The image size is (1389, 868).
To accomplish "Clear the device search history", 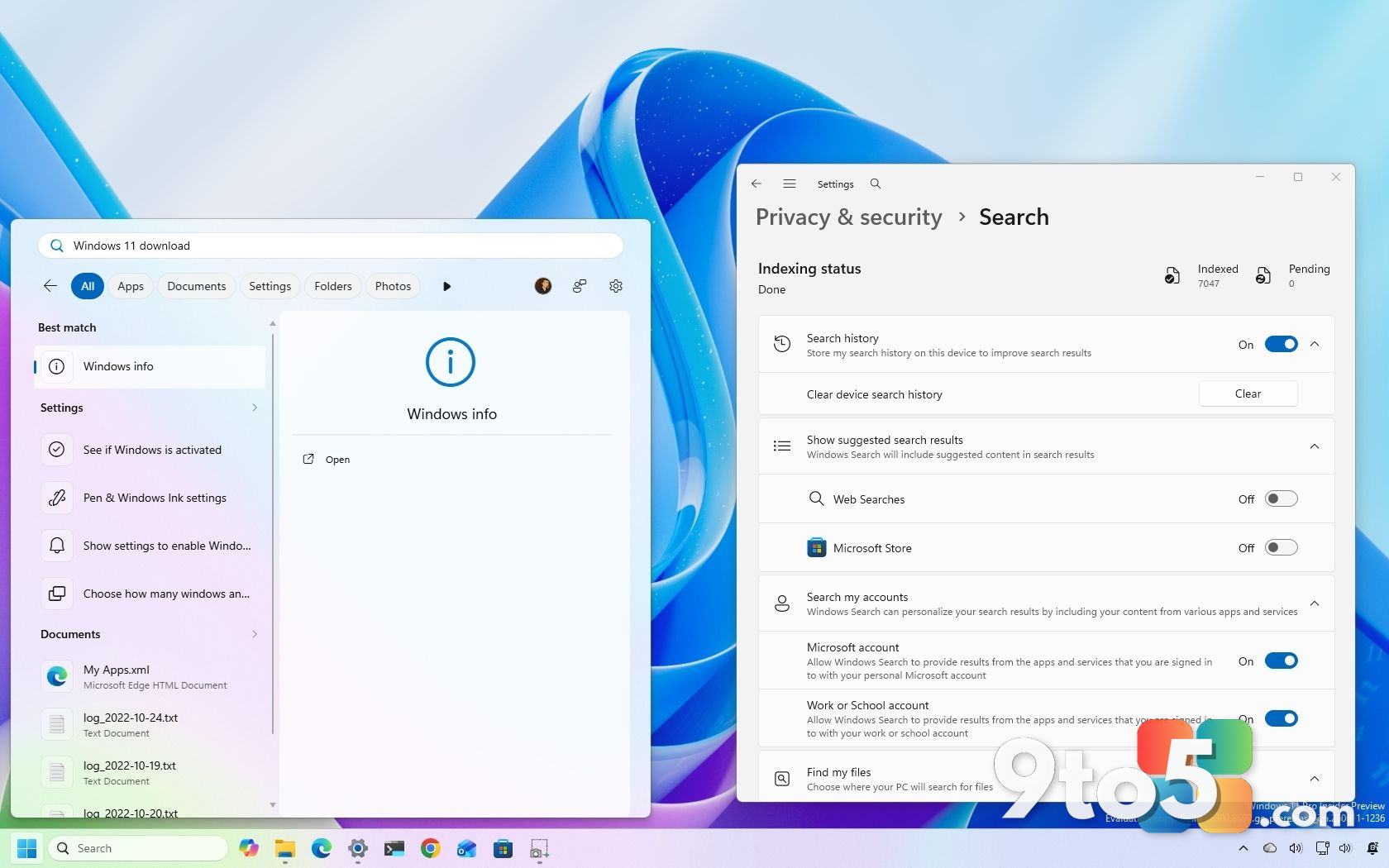I will pyautogui.click(x=1248, y=393).
